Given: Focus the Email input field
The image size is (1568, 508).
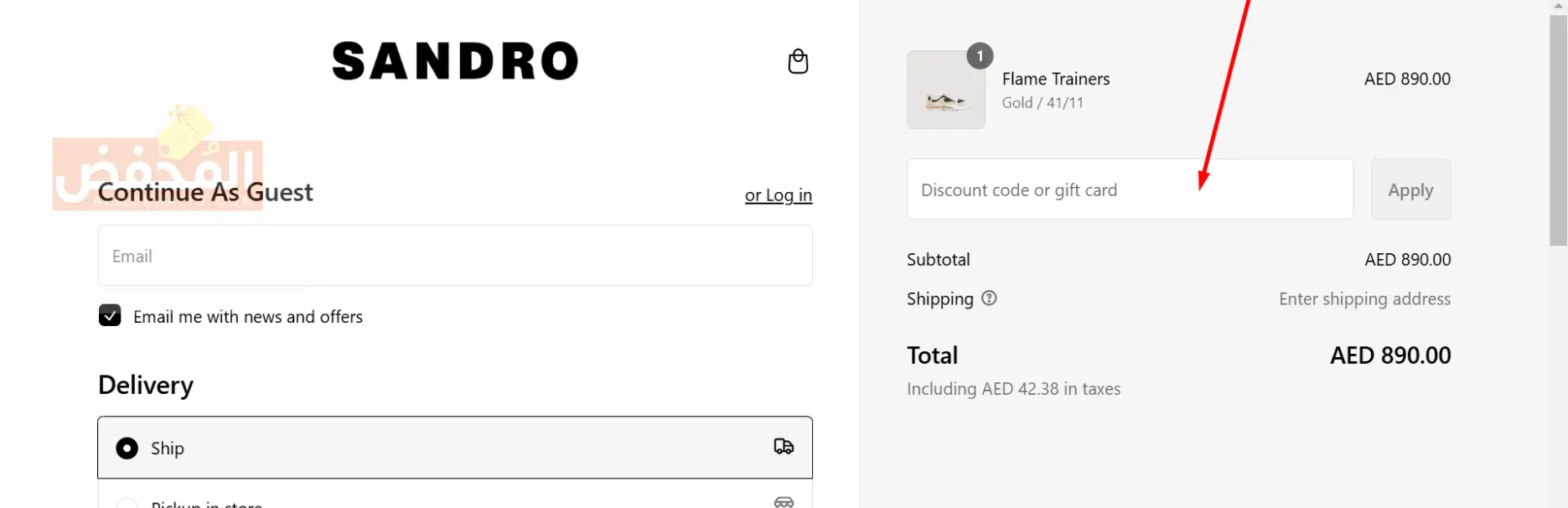Looking at the screenshot, I should pos(455,256).
